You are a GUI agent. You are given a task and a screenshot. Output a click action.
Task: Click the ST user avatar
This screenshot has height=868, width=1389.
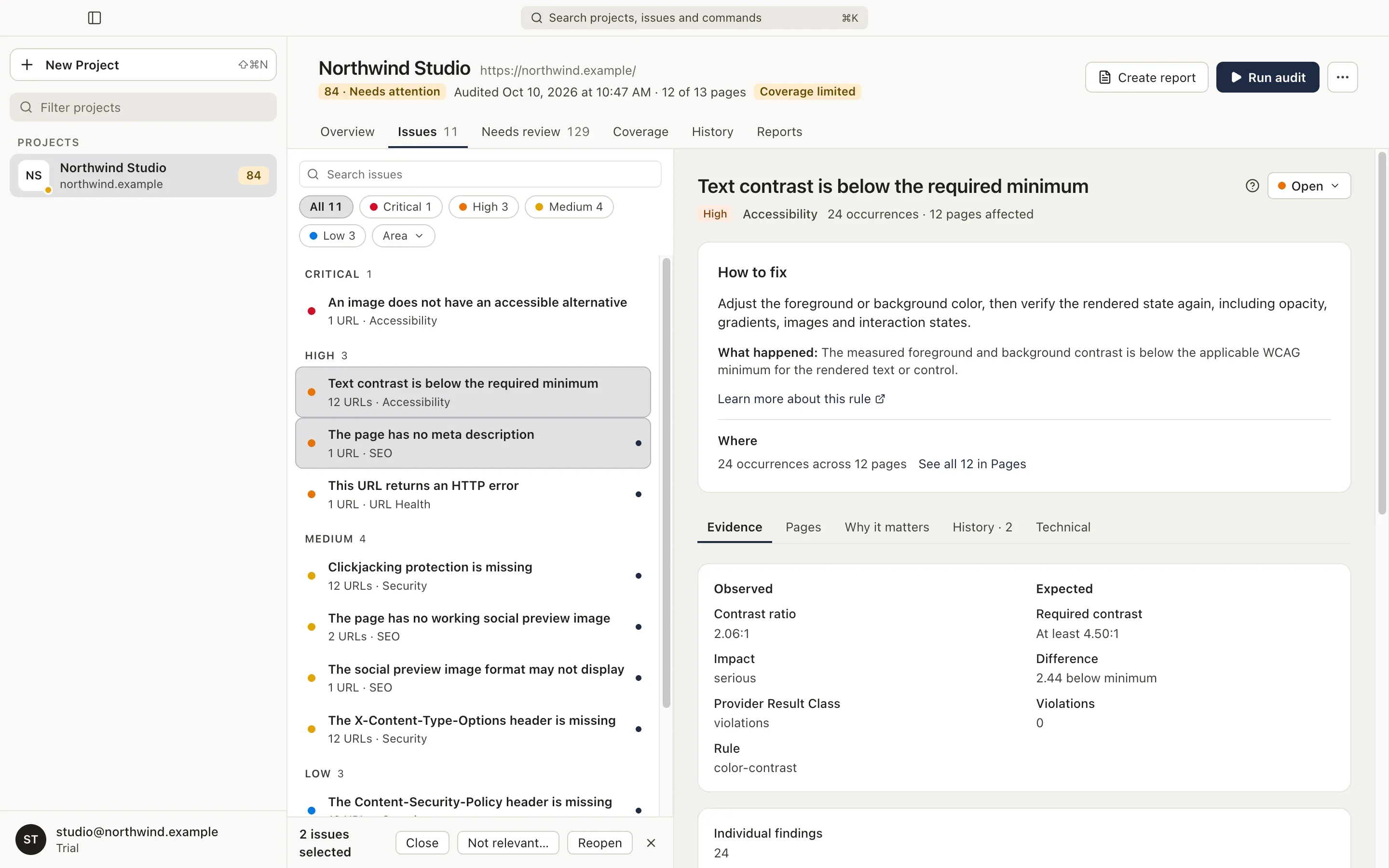click(x=31, y=839)
